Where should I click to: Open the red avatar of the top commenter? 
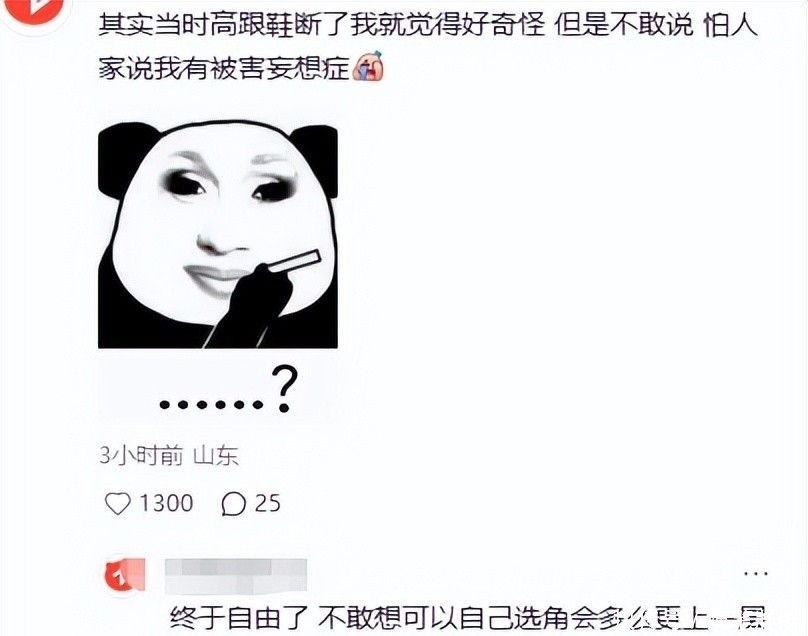[x=32, y=8]
